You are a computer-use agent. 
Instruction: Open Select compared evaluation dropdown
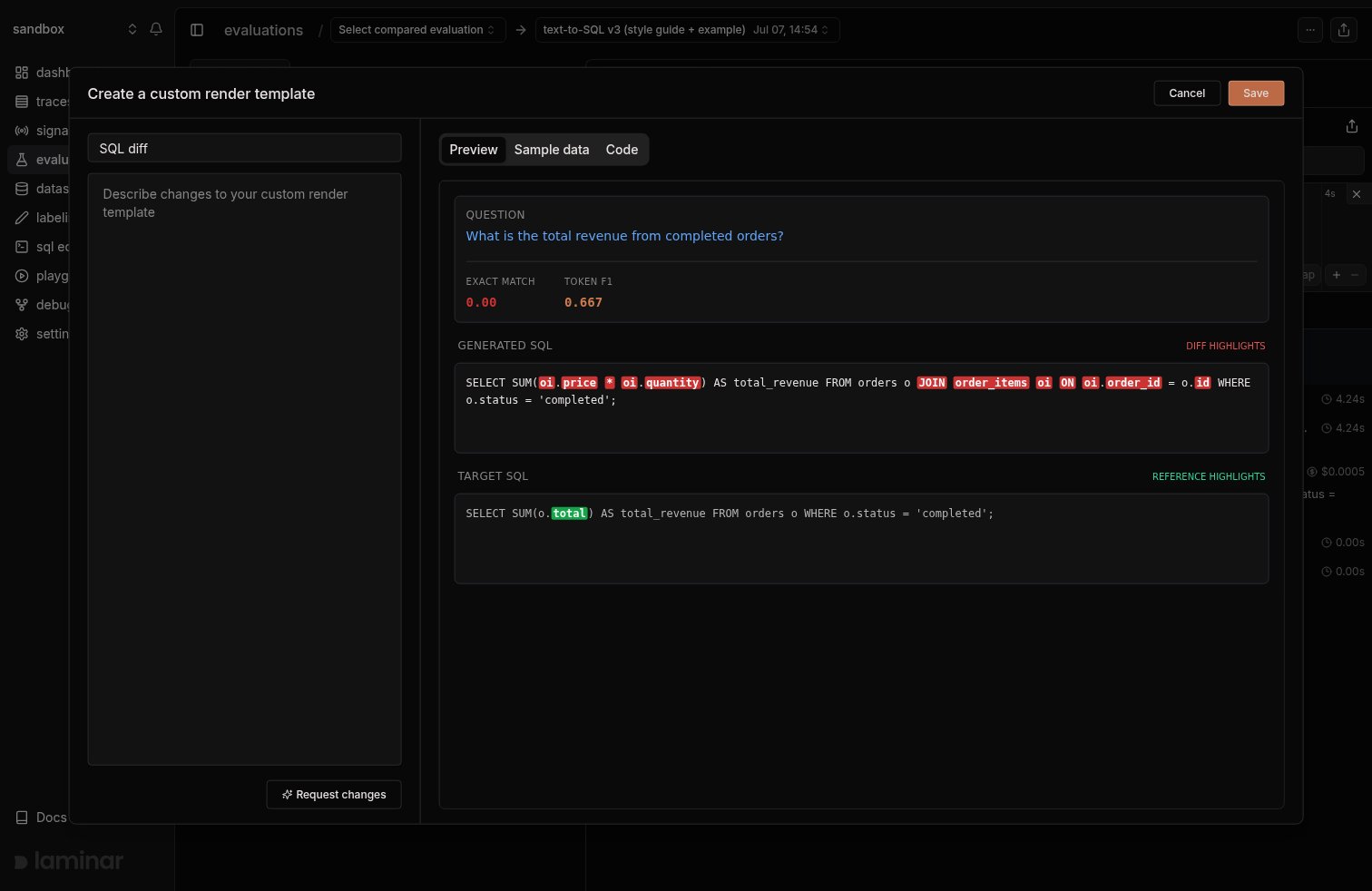tap(417, 30)
